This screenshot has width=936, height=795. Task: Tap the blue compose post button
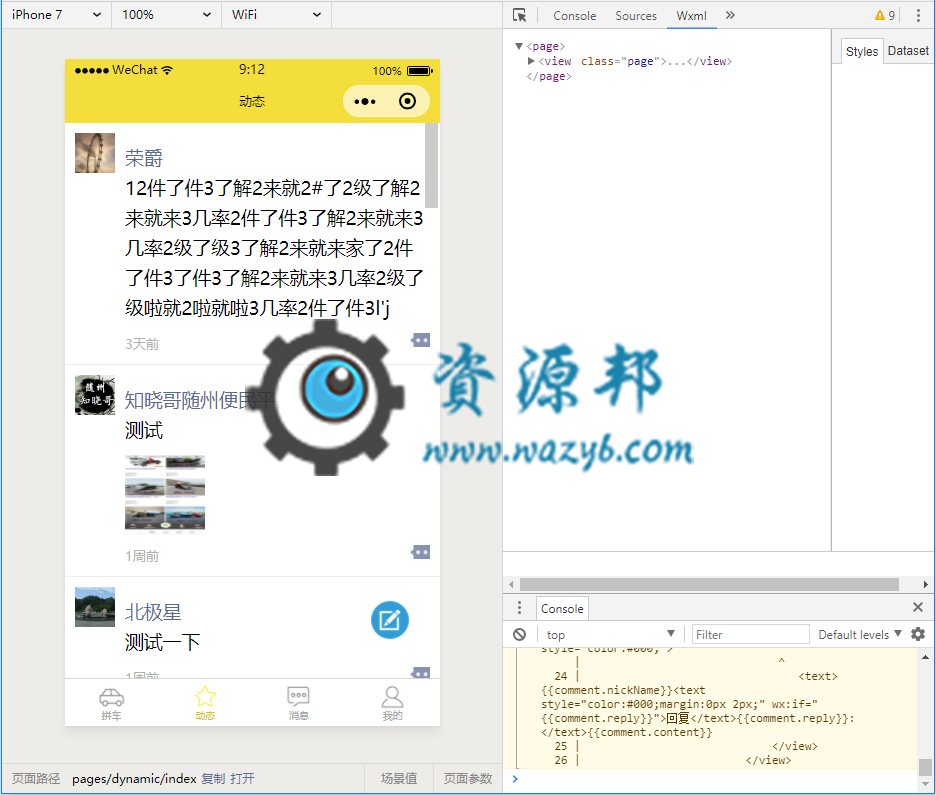[x=390, y=620]
